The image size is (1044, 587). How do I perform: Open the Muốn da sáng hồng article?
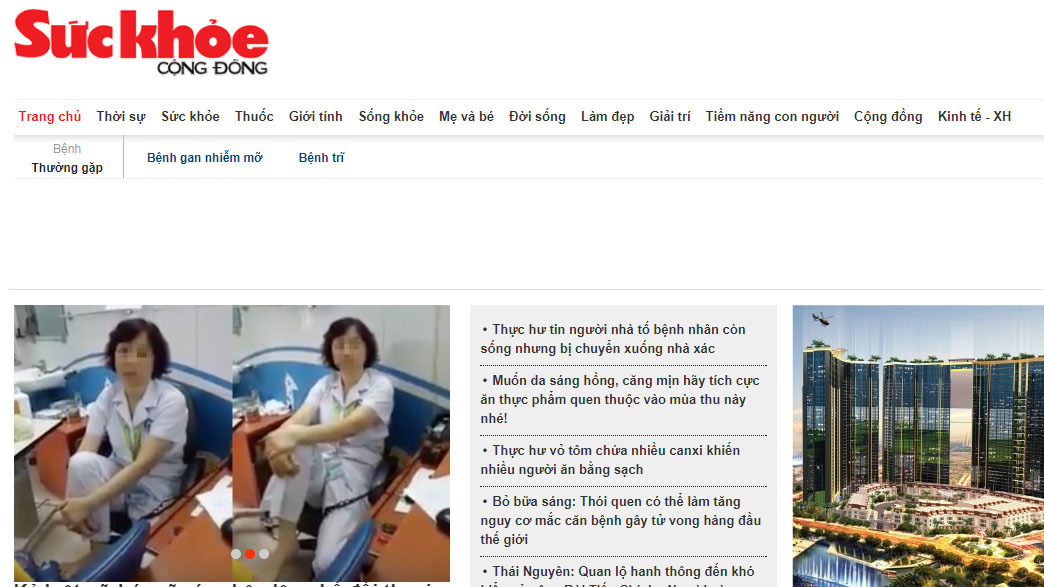click(x=620, y=399)
